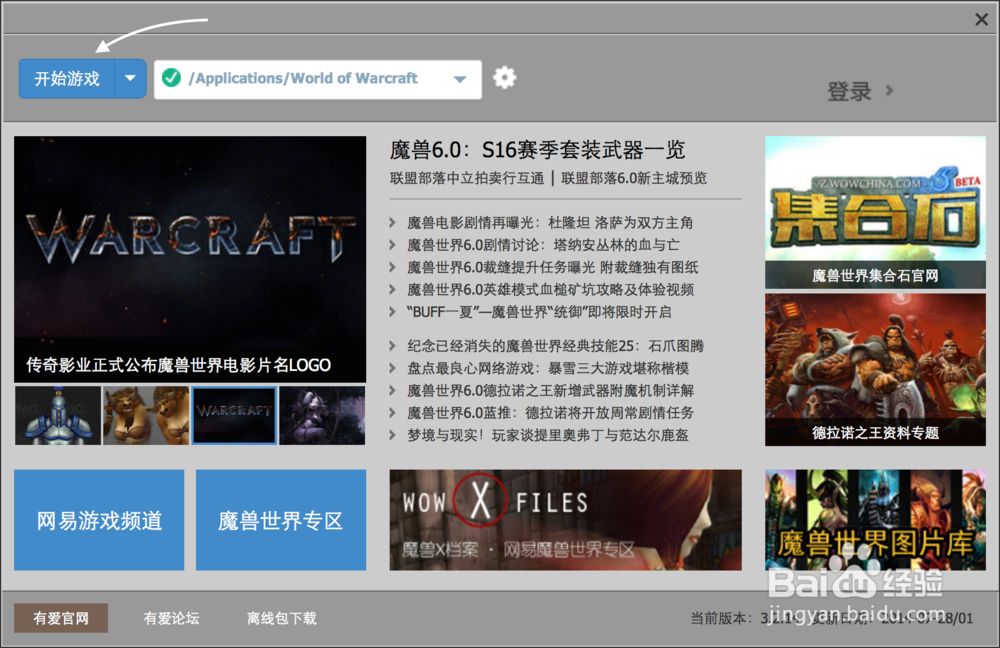Select the blue armored knight thumbnail
The height and width of the screenshot is (648, 1000).
pyautogui.click(x=58, y=415)
